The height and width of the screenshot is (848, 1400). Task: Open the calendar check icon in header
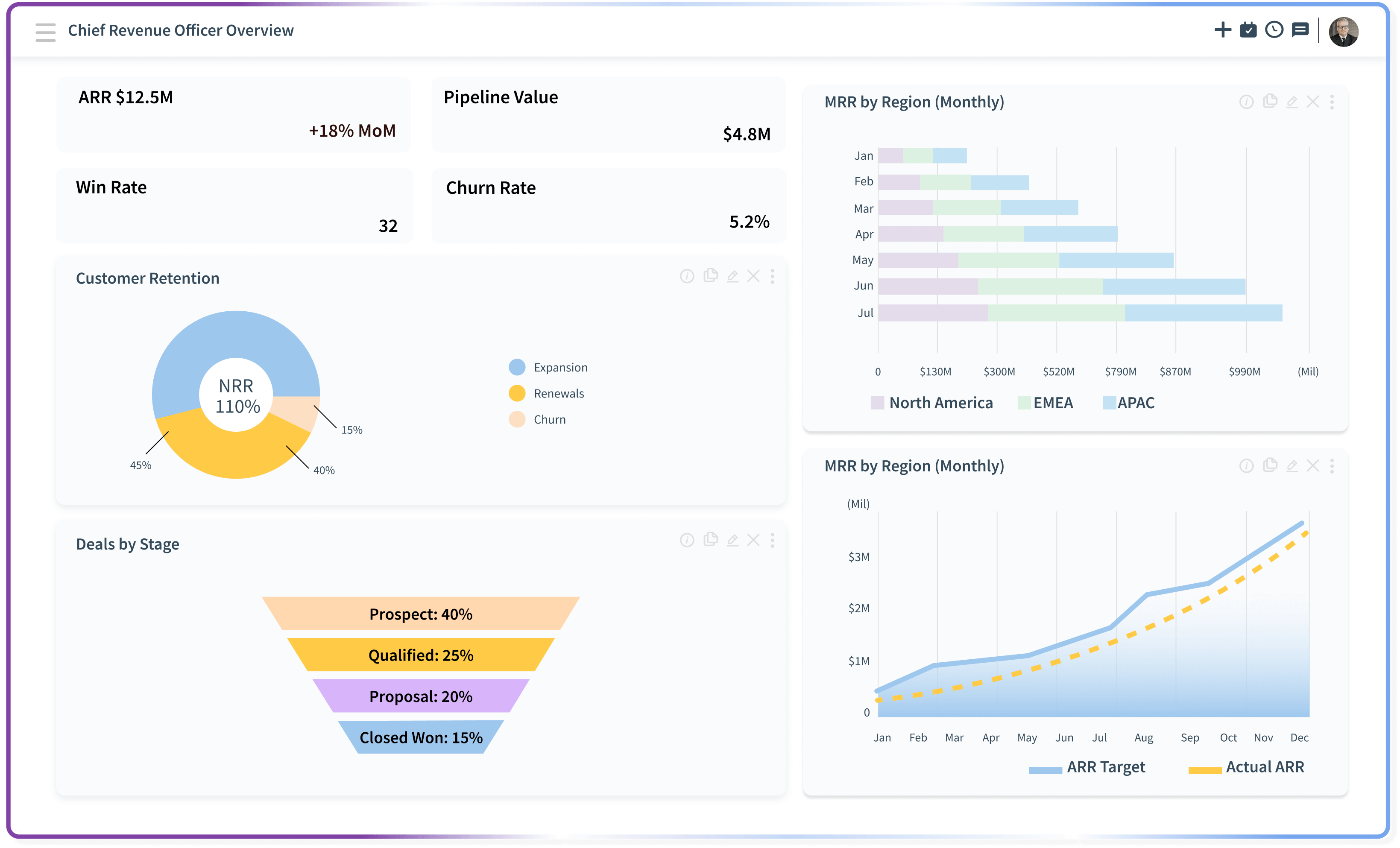1248,29
